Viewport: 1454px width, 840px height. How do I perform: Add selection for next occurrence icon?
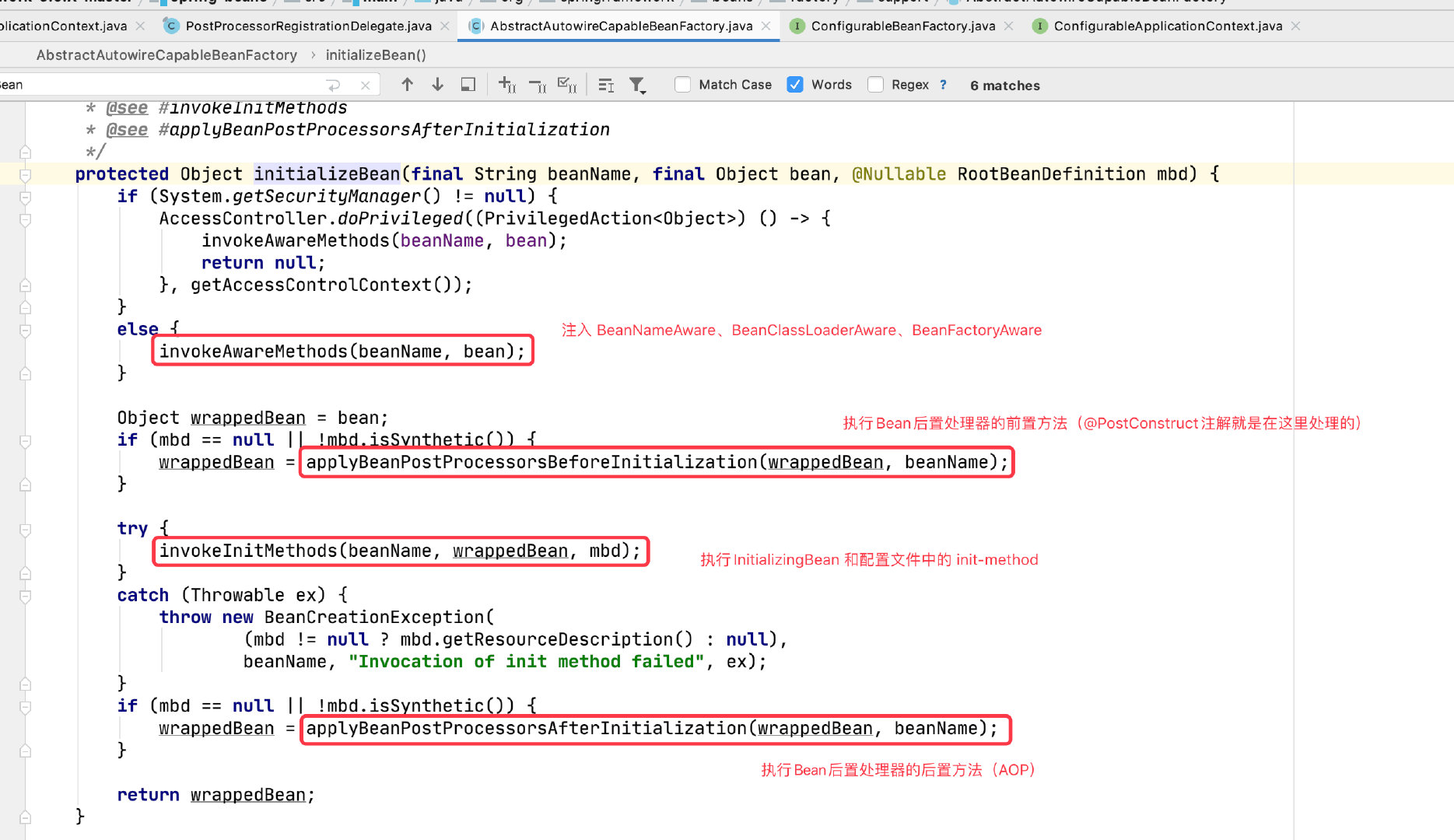[507, 85]
